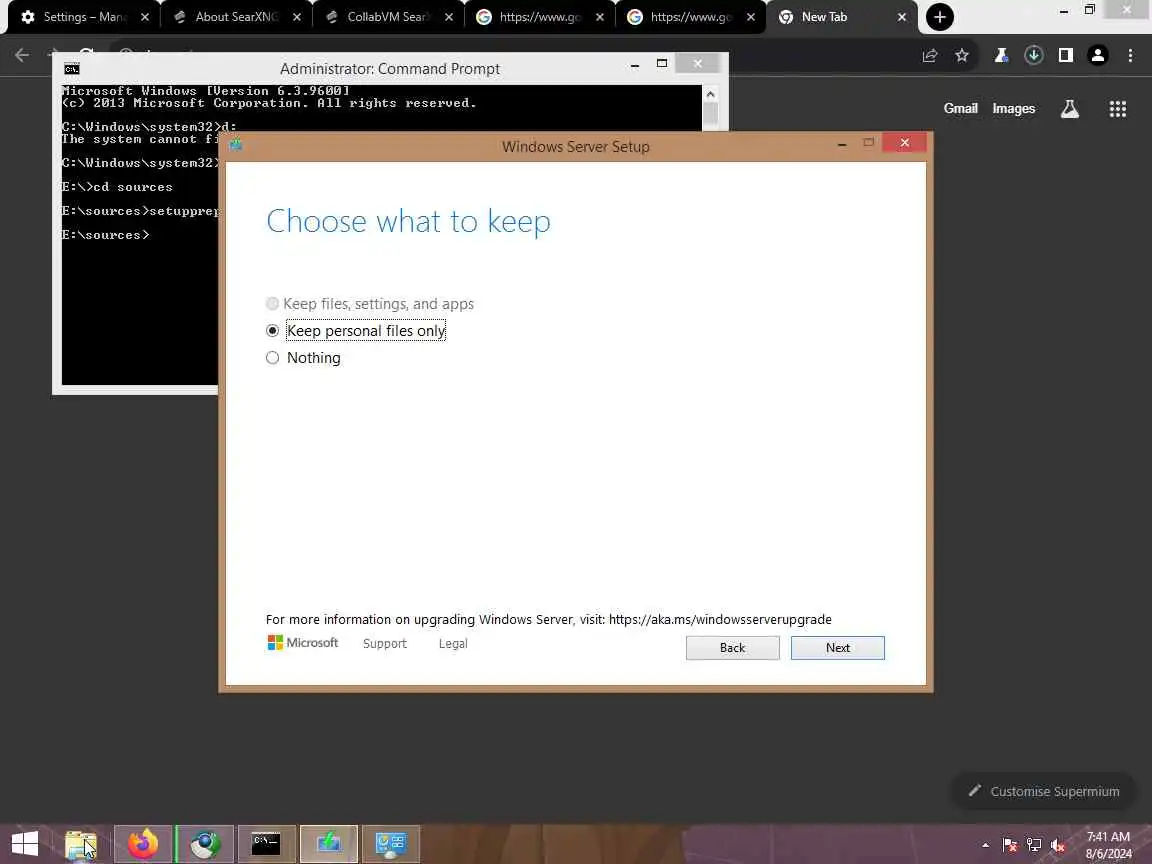1152x864 pixels.
Task: Open the browser three-dot menu
Action: point(1130,55)
